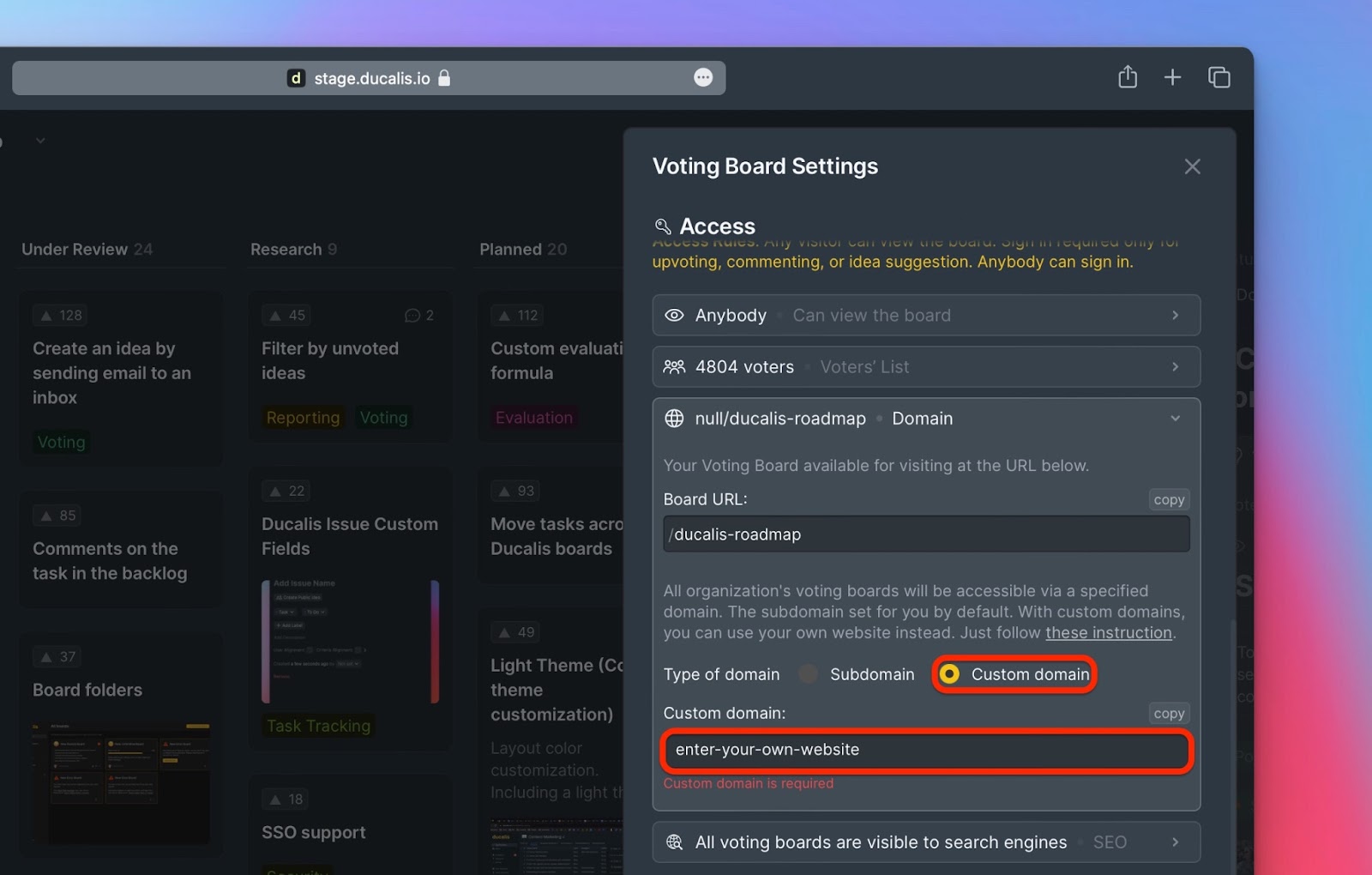Click upvote triangle on 37 card
This screenshot has width=1372, height=875.
point(46,657)
